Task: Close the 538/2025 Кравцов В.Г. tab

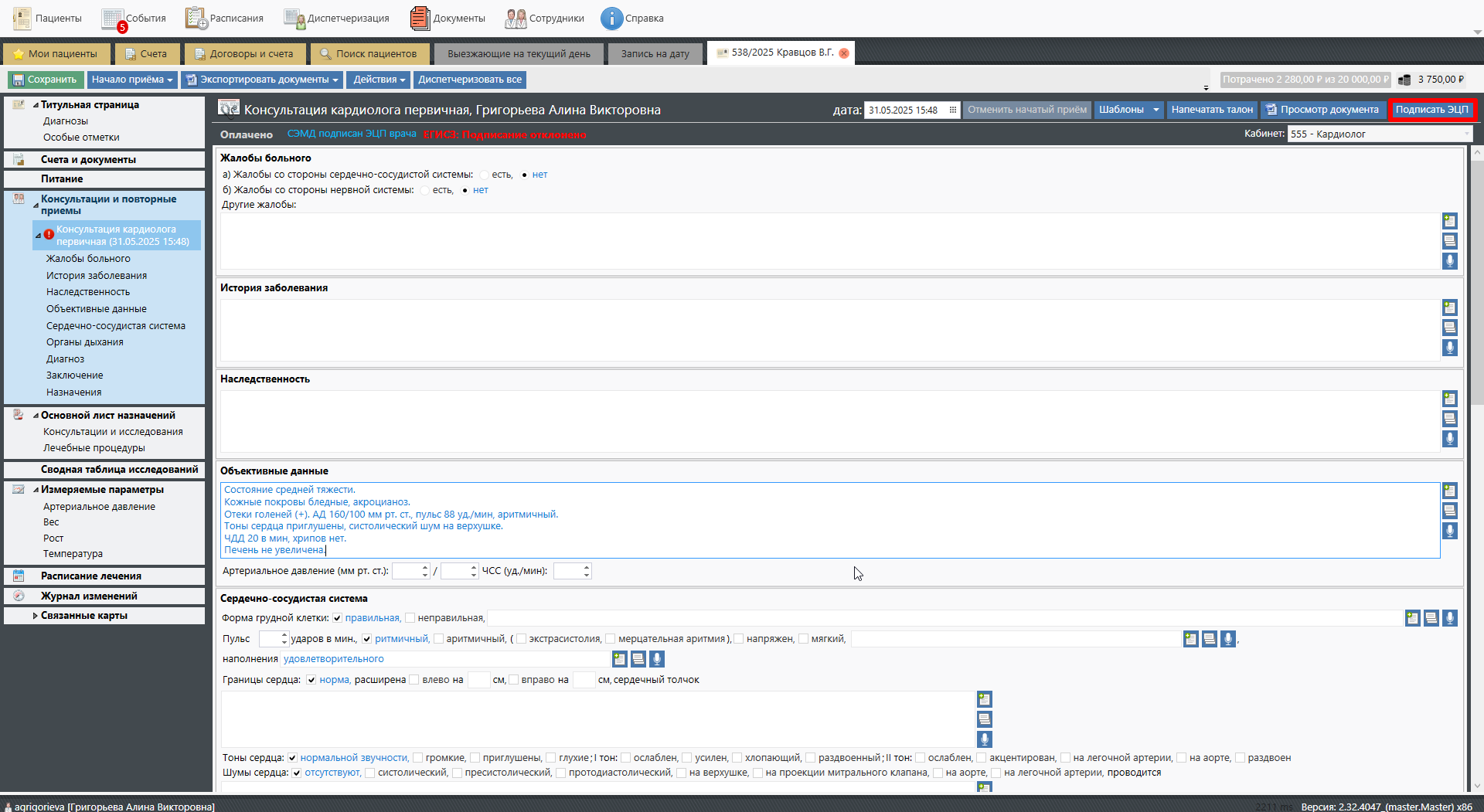Action: 844,53
